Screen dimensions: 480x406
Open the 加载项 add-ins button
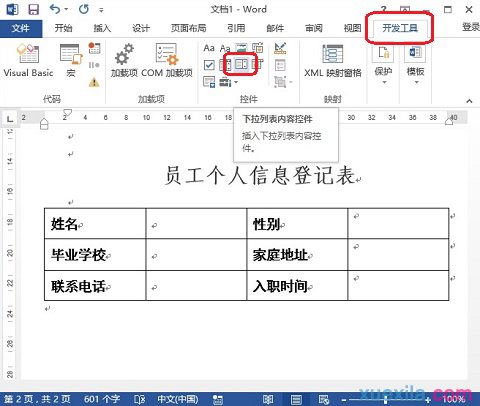click(124, 61)
